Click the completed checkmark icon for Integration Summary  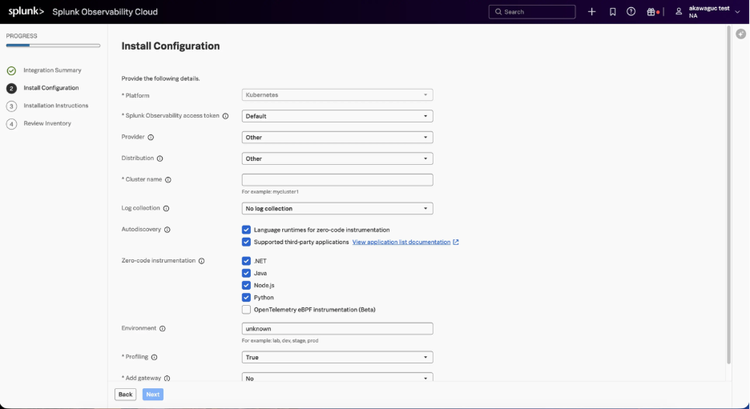pos(11,71)
